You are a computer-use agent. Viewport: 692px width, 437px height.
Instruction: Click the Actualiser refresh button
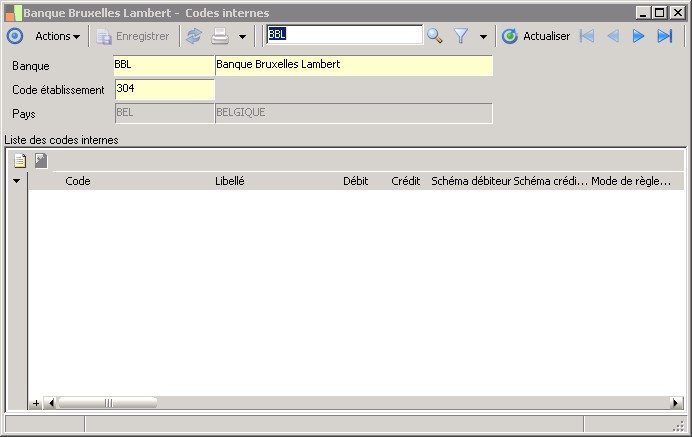pyautogui.click(x=536, y=36)
